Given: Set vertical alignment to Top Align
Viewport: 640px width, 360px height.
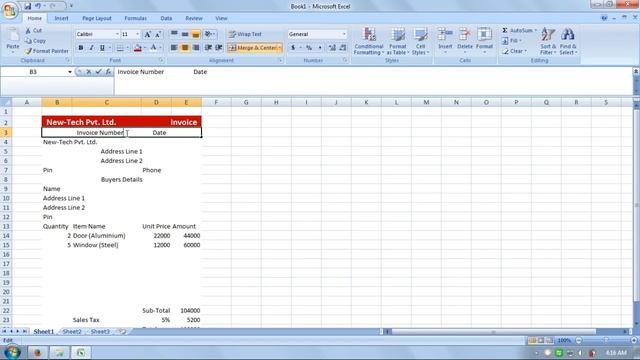Looking at the screenshot, I should point(174,34).
